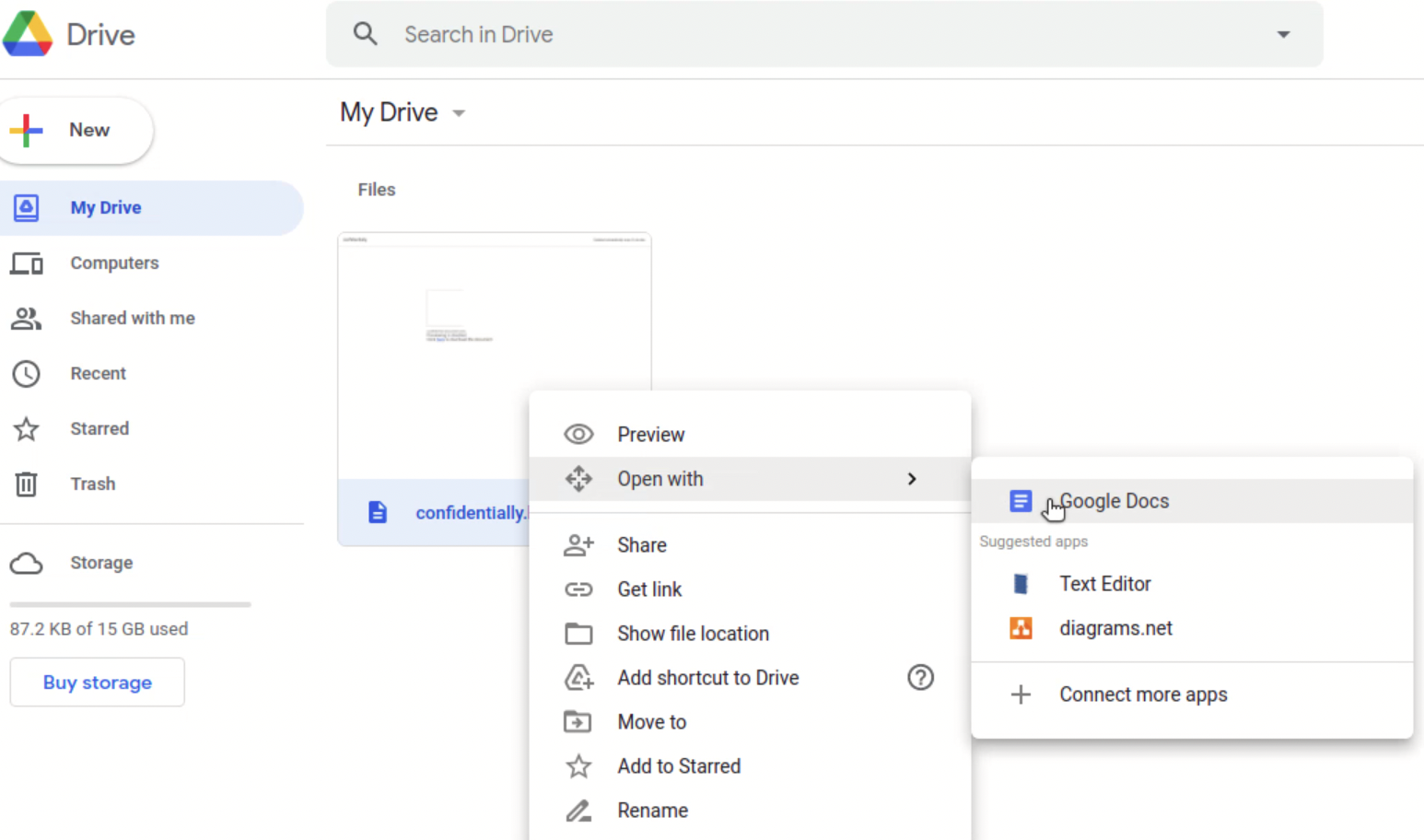Click Connect more apps
This screenshot has height=840, width=1424.
point(1192,694)
